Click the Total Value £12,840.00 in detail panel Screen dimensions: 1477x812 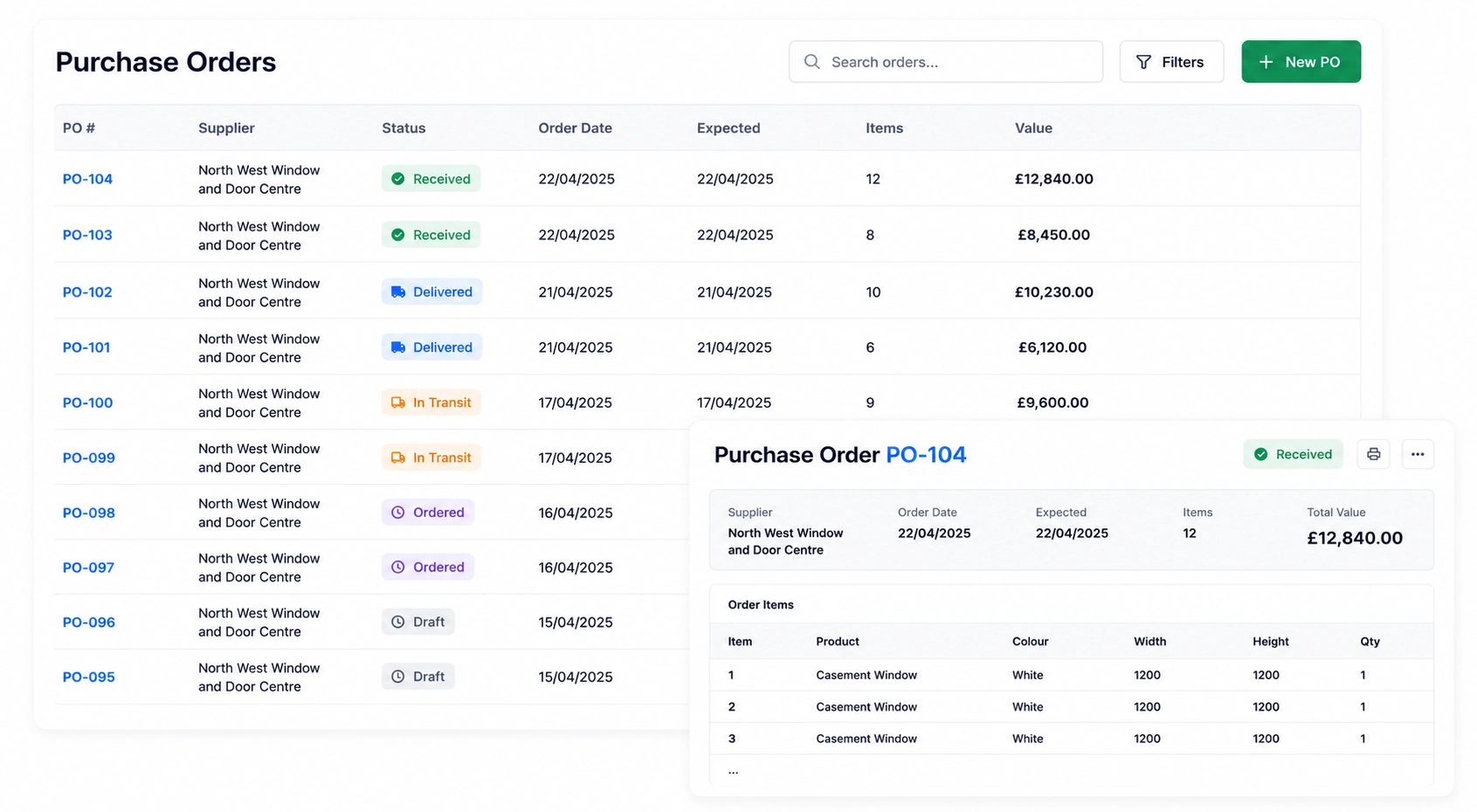(x=1355, y=538)
